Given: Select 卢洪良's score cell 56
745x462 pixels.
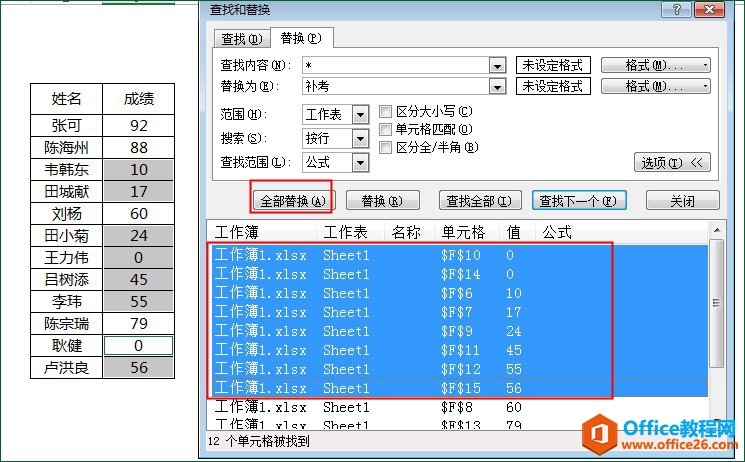Looking at the screenshot, I should point(139,367).
